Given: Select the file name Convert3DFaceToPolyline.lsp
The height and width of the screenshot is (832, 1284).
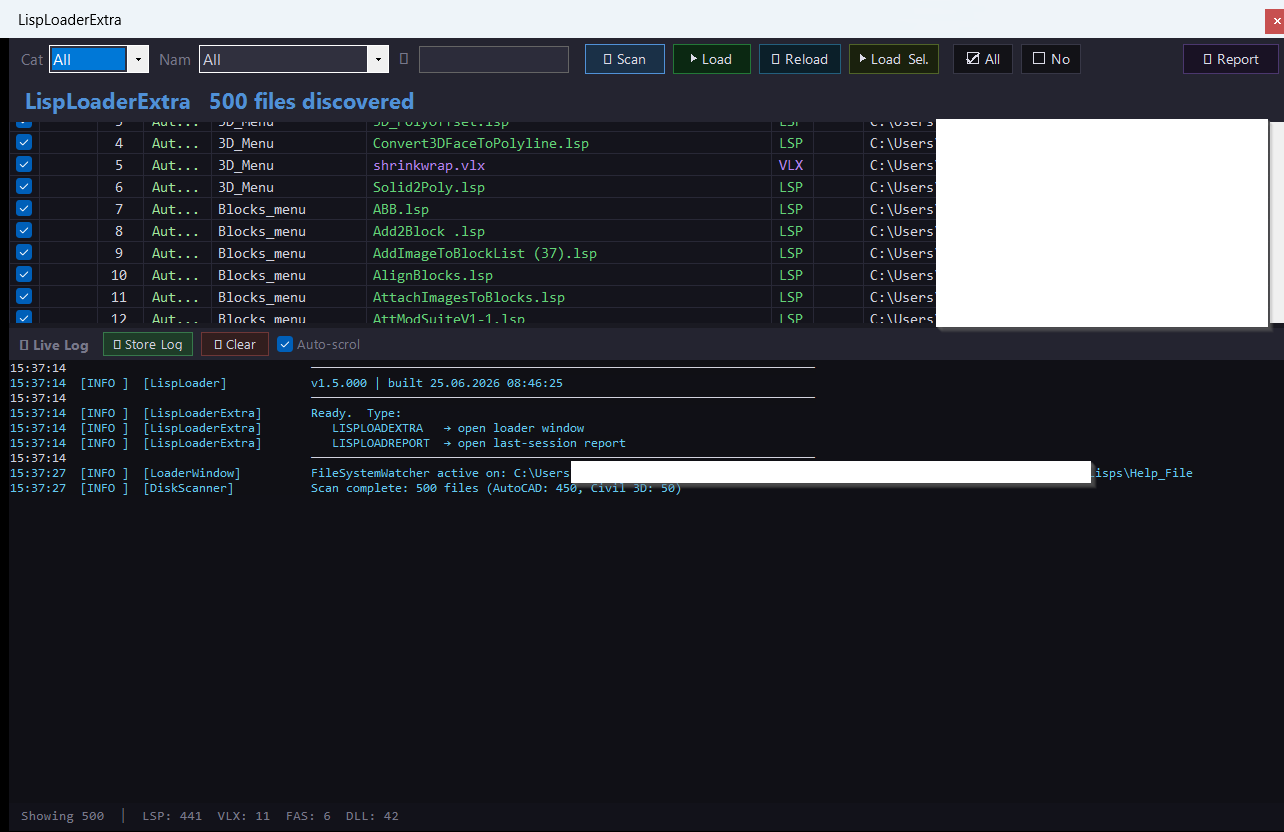Looking at the screenshot, I should 481,143.
